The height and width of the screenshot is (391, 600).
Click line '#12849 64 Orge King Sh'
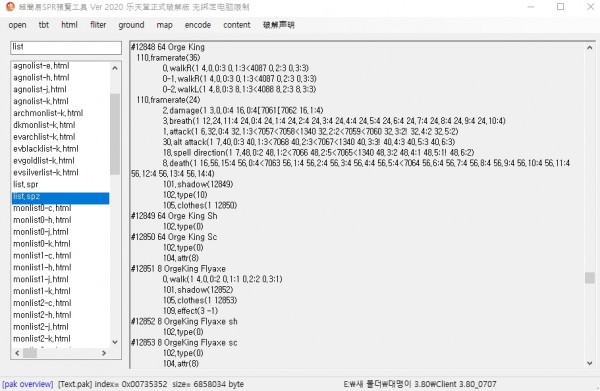pyautogui.click(x=174, y=216)
